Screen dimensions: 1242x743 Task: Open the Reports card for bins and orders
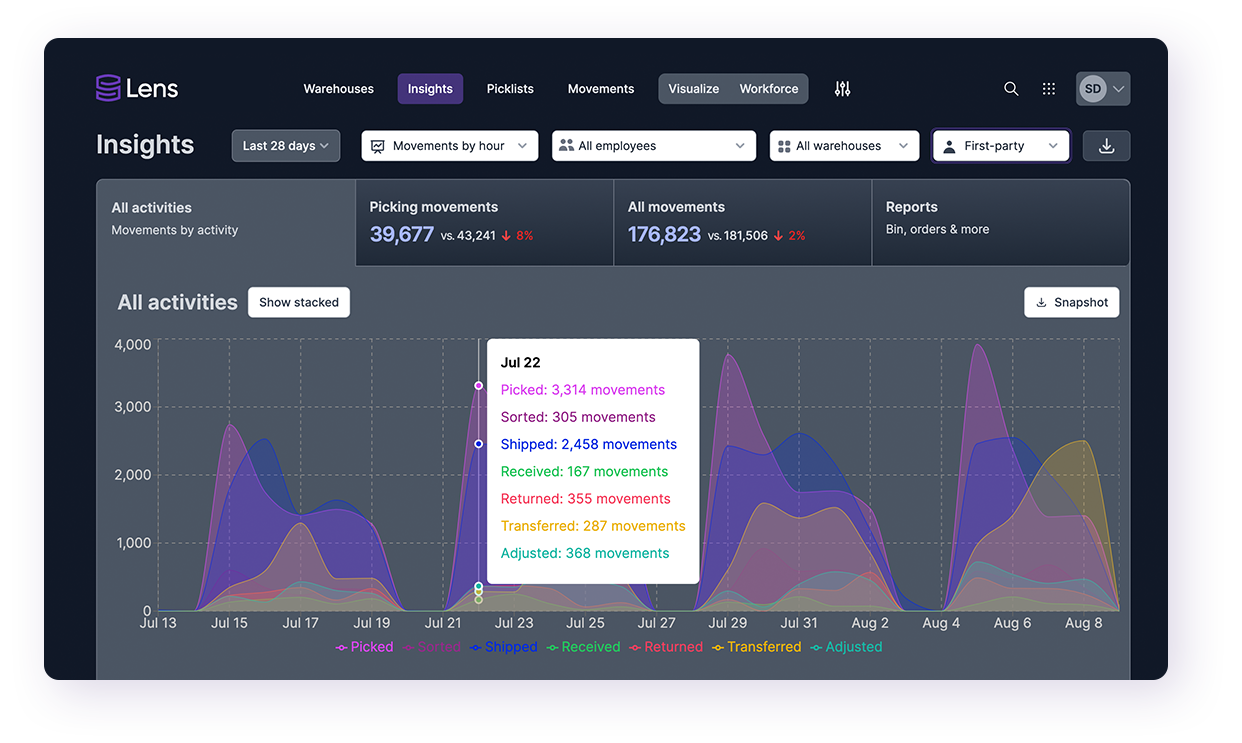1001,222
